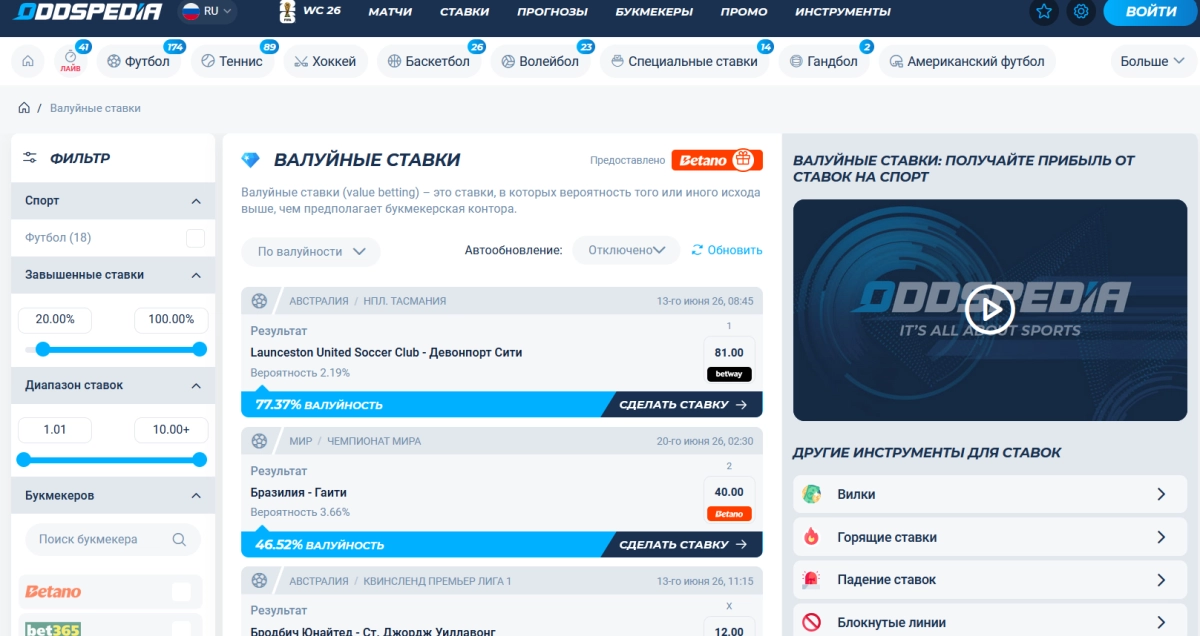Click the 40.00 odds button

pos(729,492)
